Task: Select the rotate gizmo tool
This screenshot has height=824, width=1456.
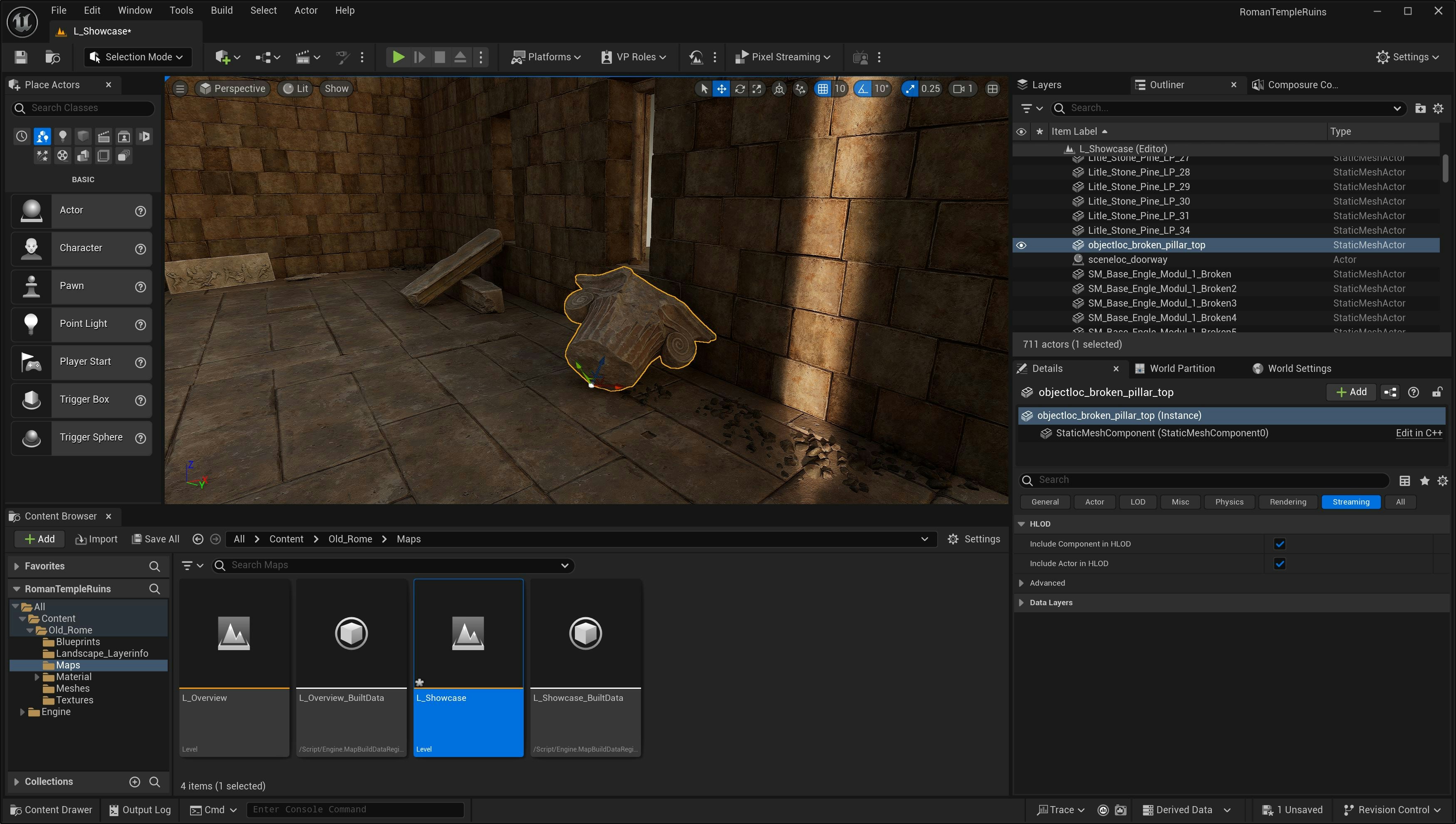Action: coord(740,89)
